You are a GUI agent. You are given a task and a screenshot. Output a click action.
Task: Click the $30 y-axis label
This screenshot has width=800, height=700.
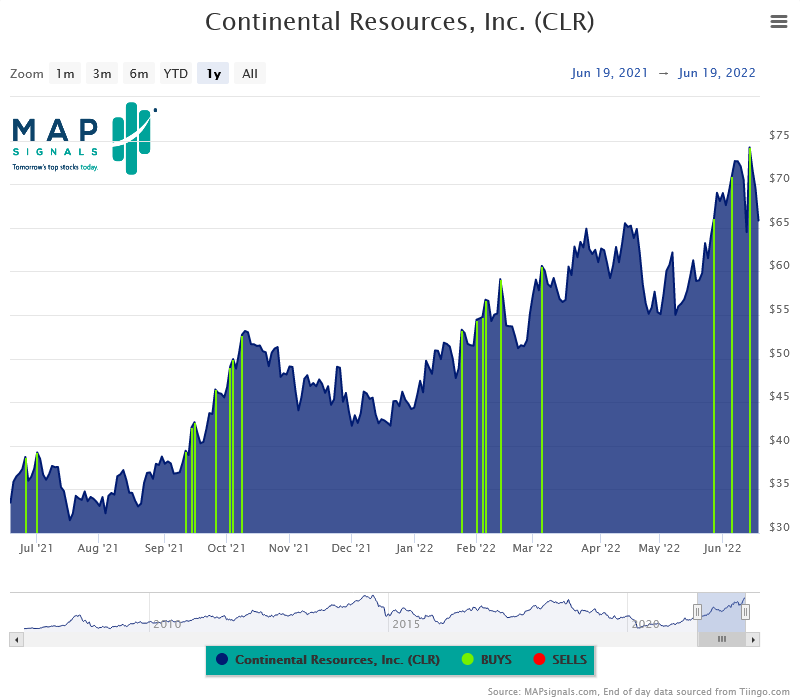[779, 527]
